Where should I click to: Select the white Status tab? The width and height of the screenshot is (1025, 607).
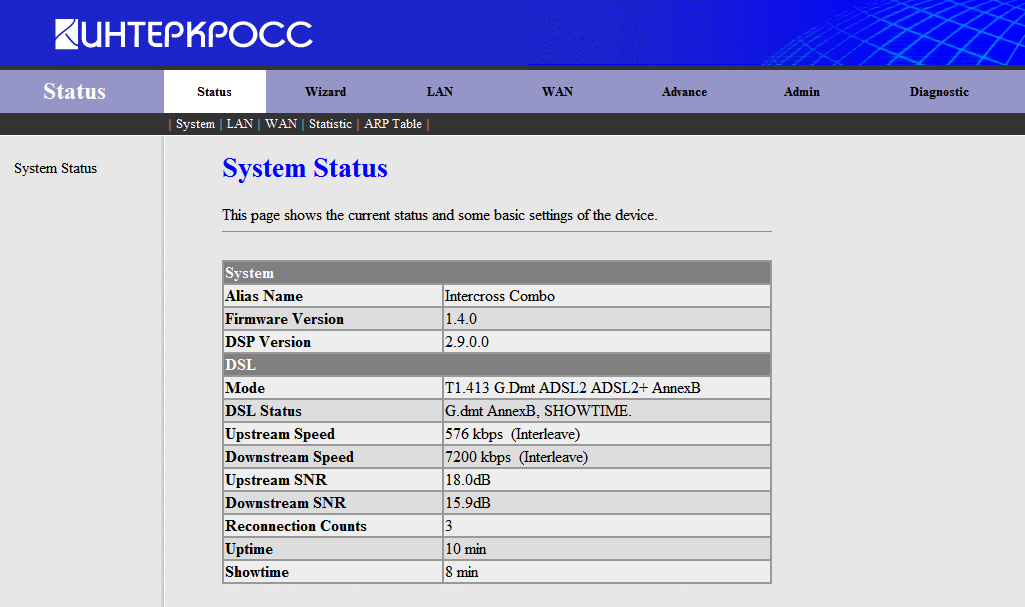(214, 92)
